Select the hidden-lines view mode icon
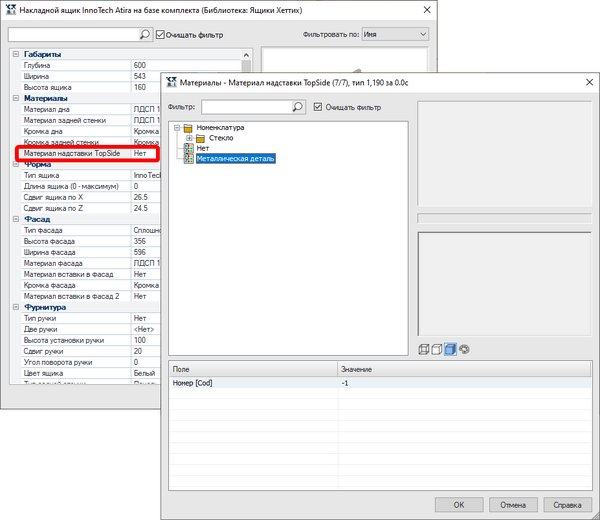The image size is (600, 520). [437, 349]
